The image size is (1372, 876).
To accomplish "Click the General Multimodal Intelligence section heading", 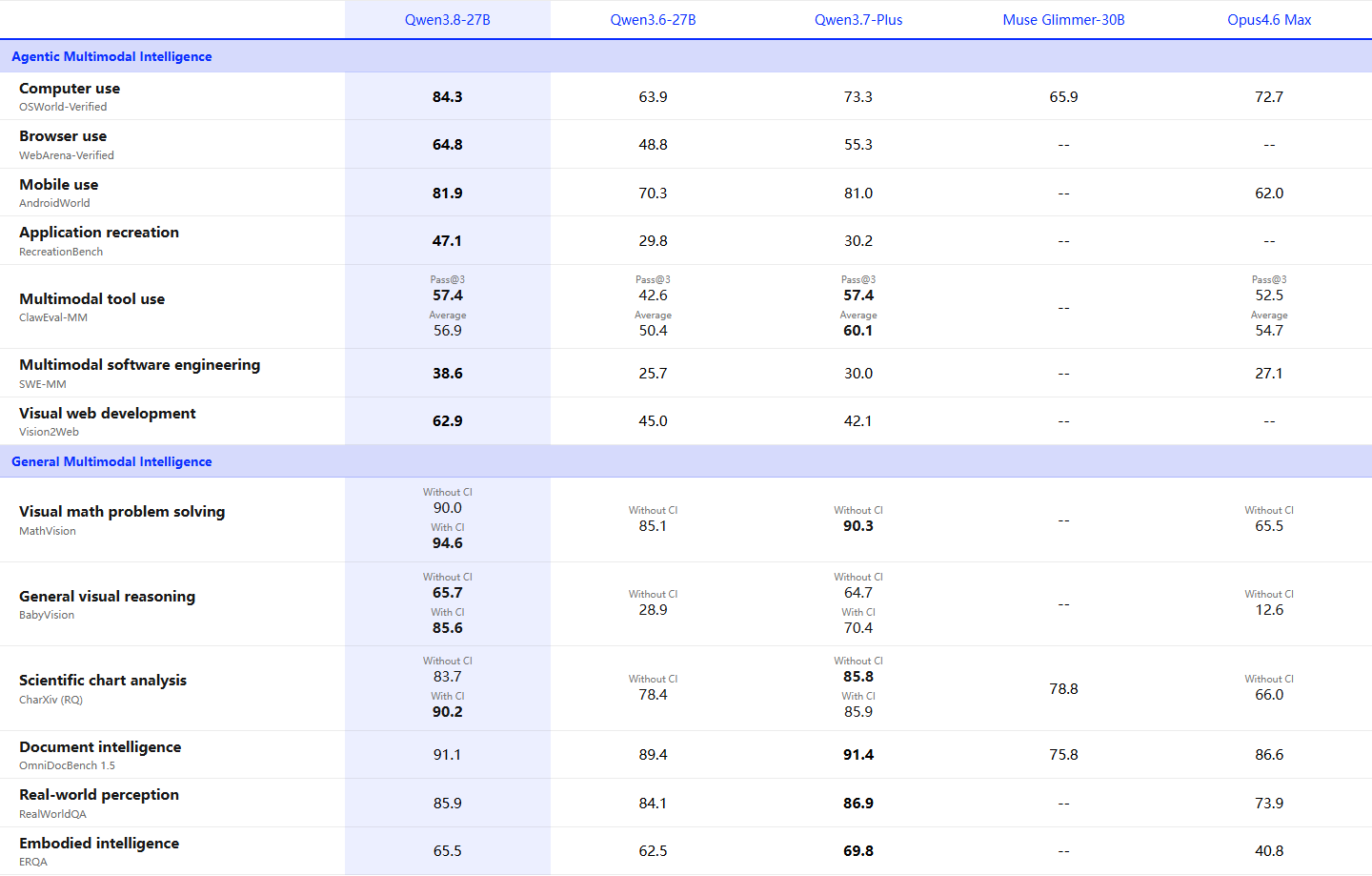I will (111, 461).
